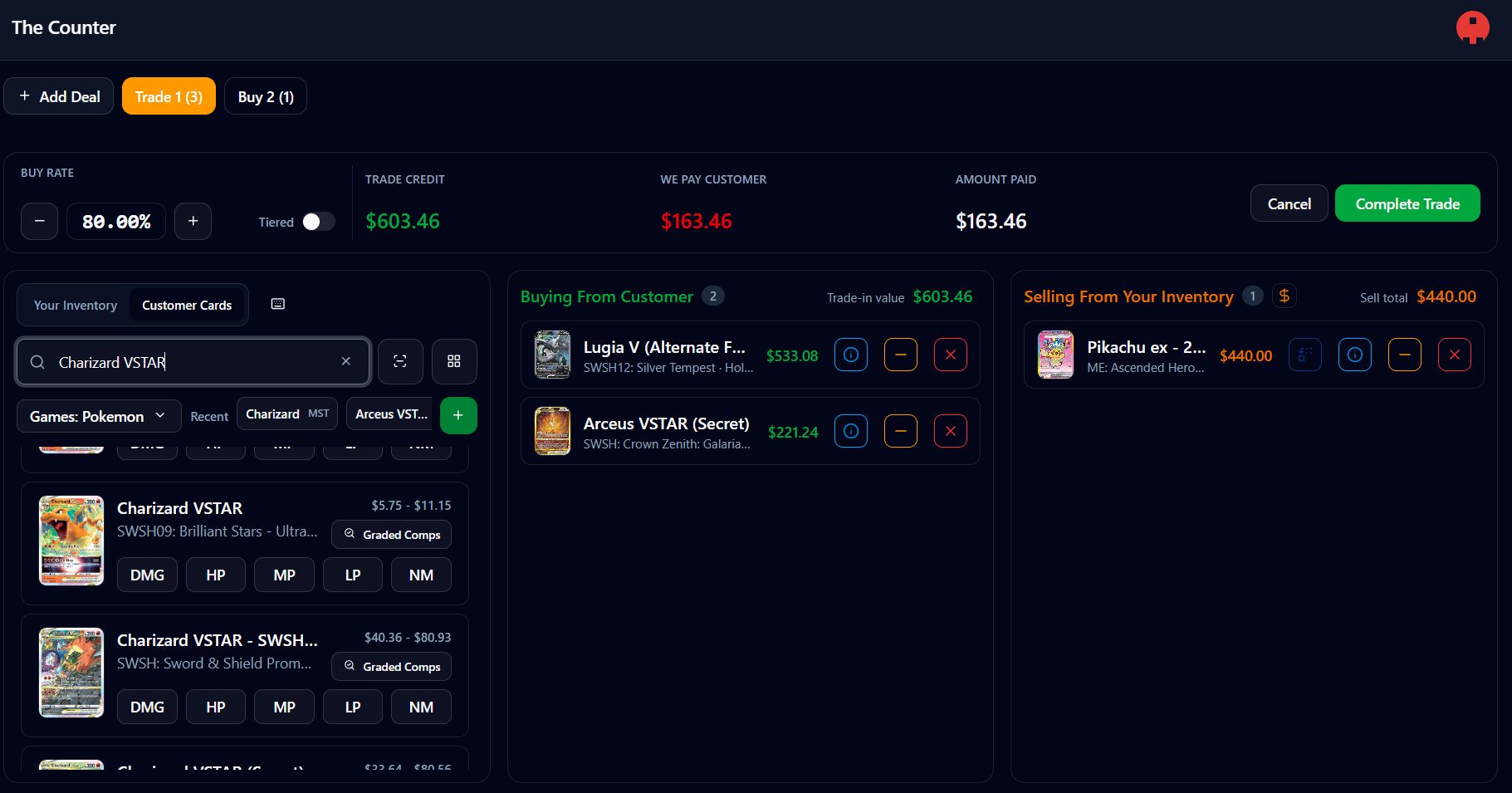The height and width of the screenshot is (793, 1512).
Task: Click the Pikachu ex card thumbnail
Action: [1055, 355]
